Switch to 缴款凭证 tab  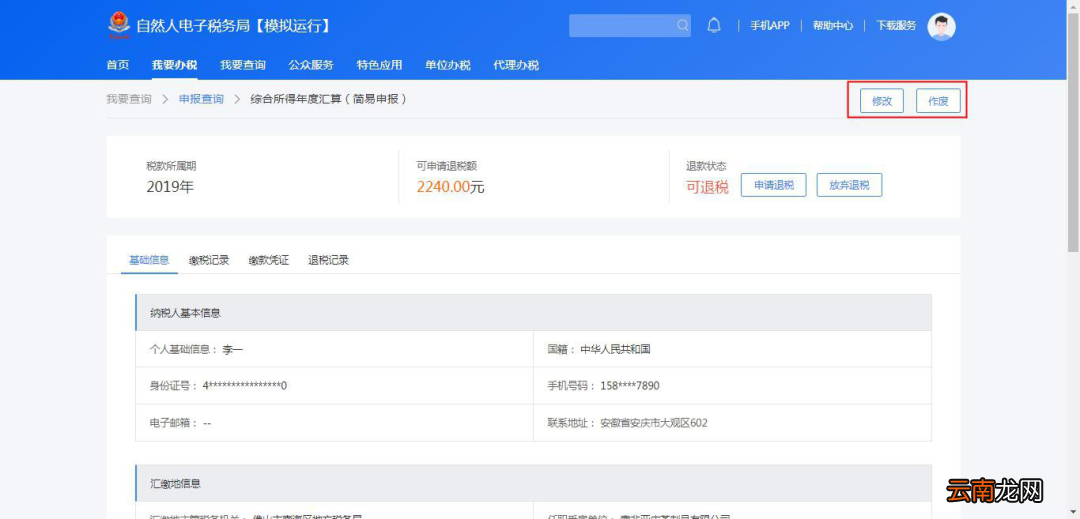click(269, 261)
